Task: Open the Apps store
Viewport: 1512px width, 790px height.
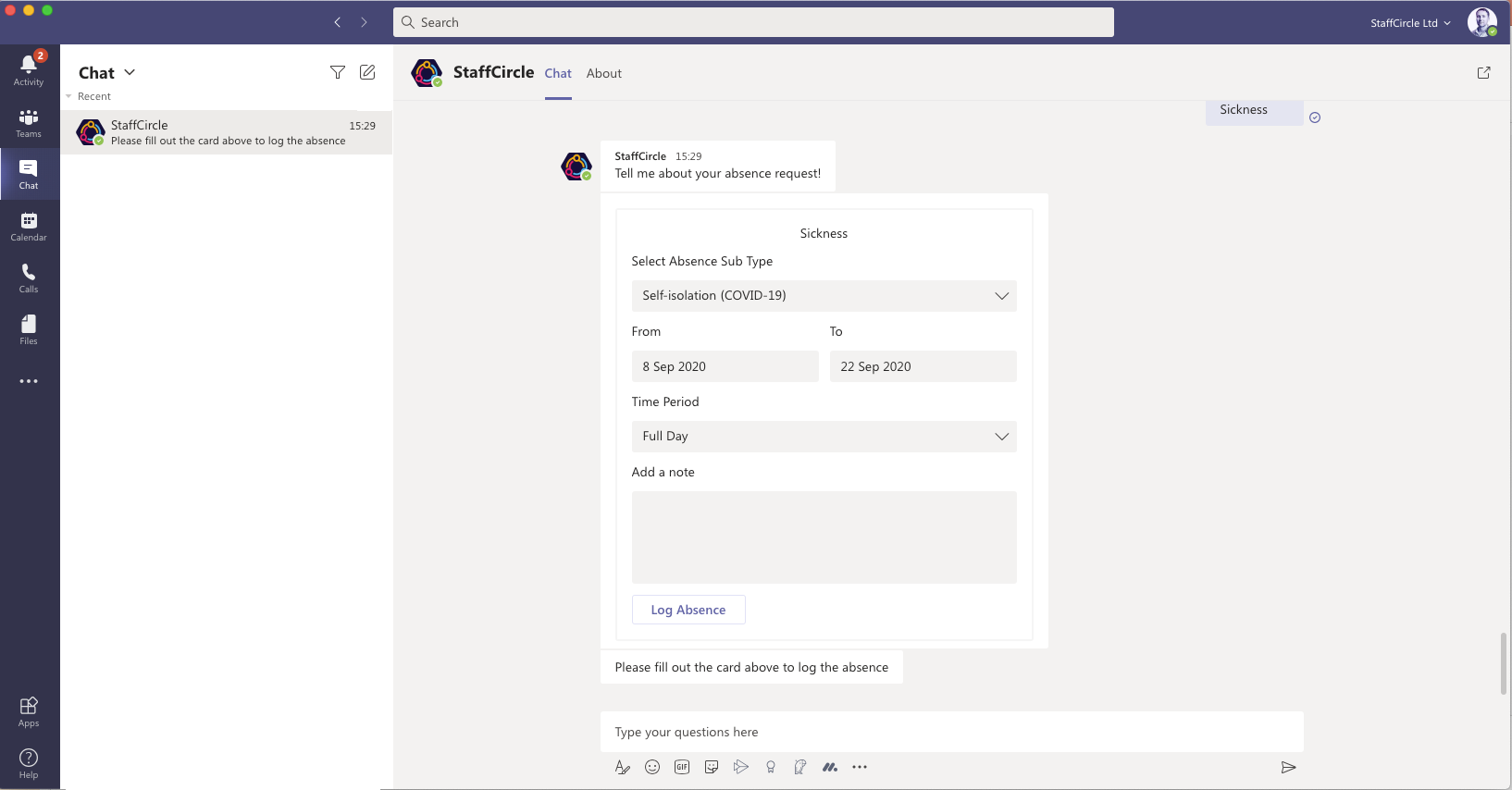Action: [x=29, y=712]
